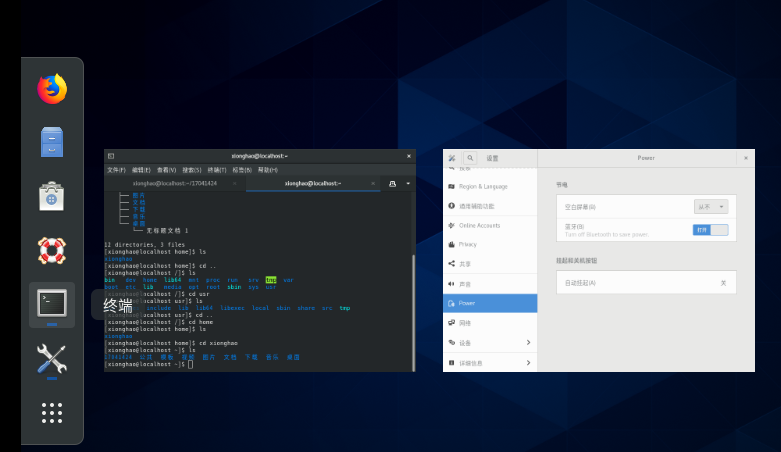Close the active xionghao@localhost:~ tab
Viewport: 781px width, 452px height.
373,183
